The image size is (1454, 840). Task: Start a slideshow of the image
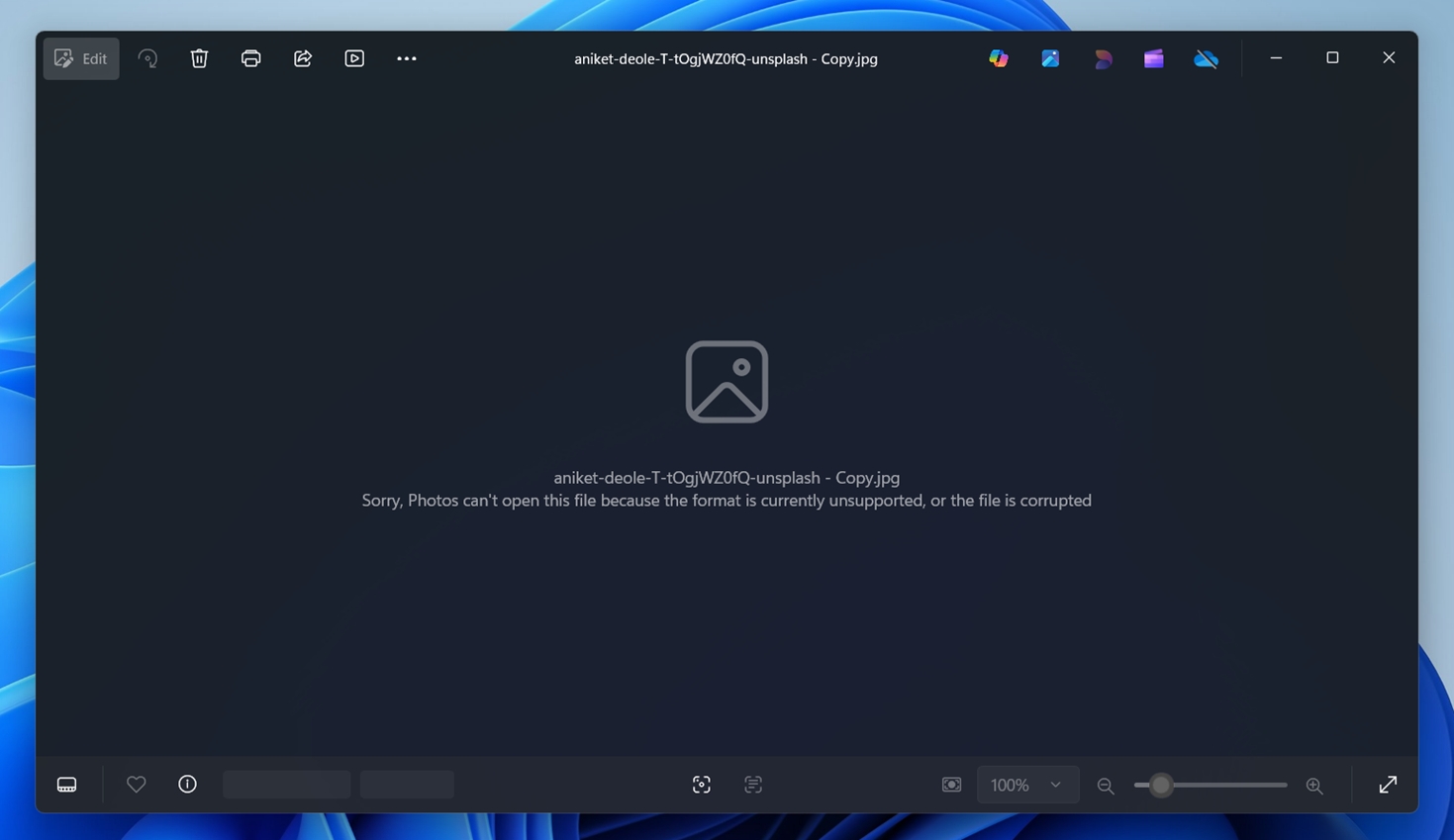pyautogui.click(x=353, y=58)
